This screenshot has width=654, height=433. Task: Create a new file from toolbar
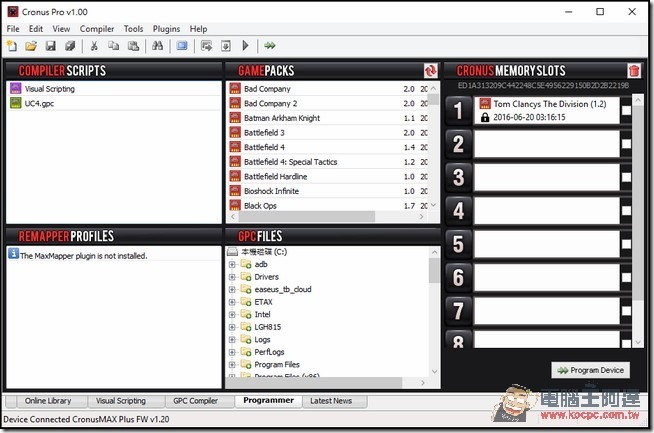point(12,45)
